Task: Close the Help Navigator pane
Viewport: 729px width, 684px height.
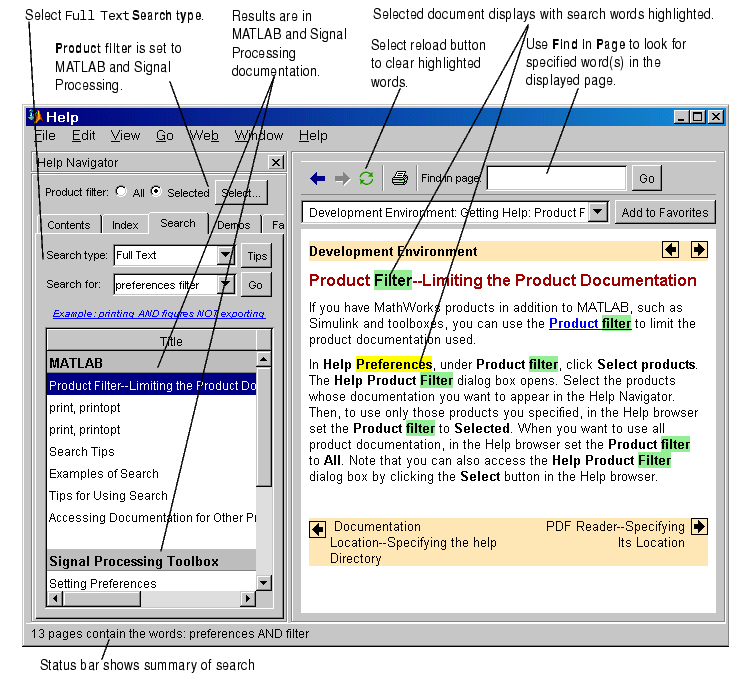Action: pos(276,162)
